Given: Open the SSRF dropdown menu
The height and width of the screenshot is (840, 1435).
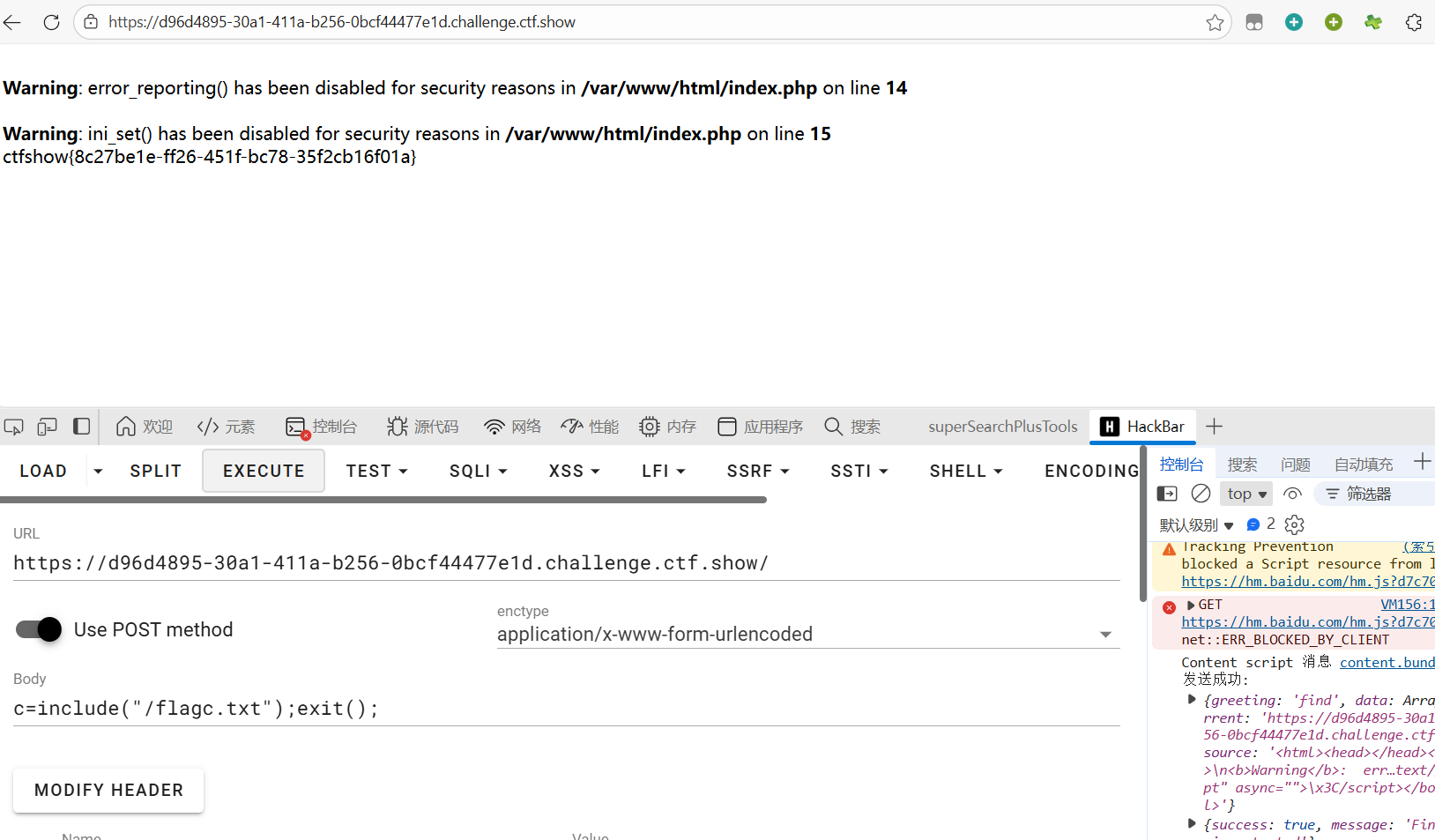Looking at the screenshot, I should 757,472.
